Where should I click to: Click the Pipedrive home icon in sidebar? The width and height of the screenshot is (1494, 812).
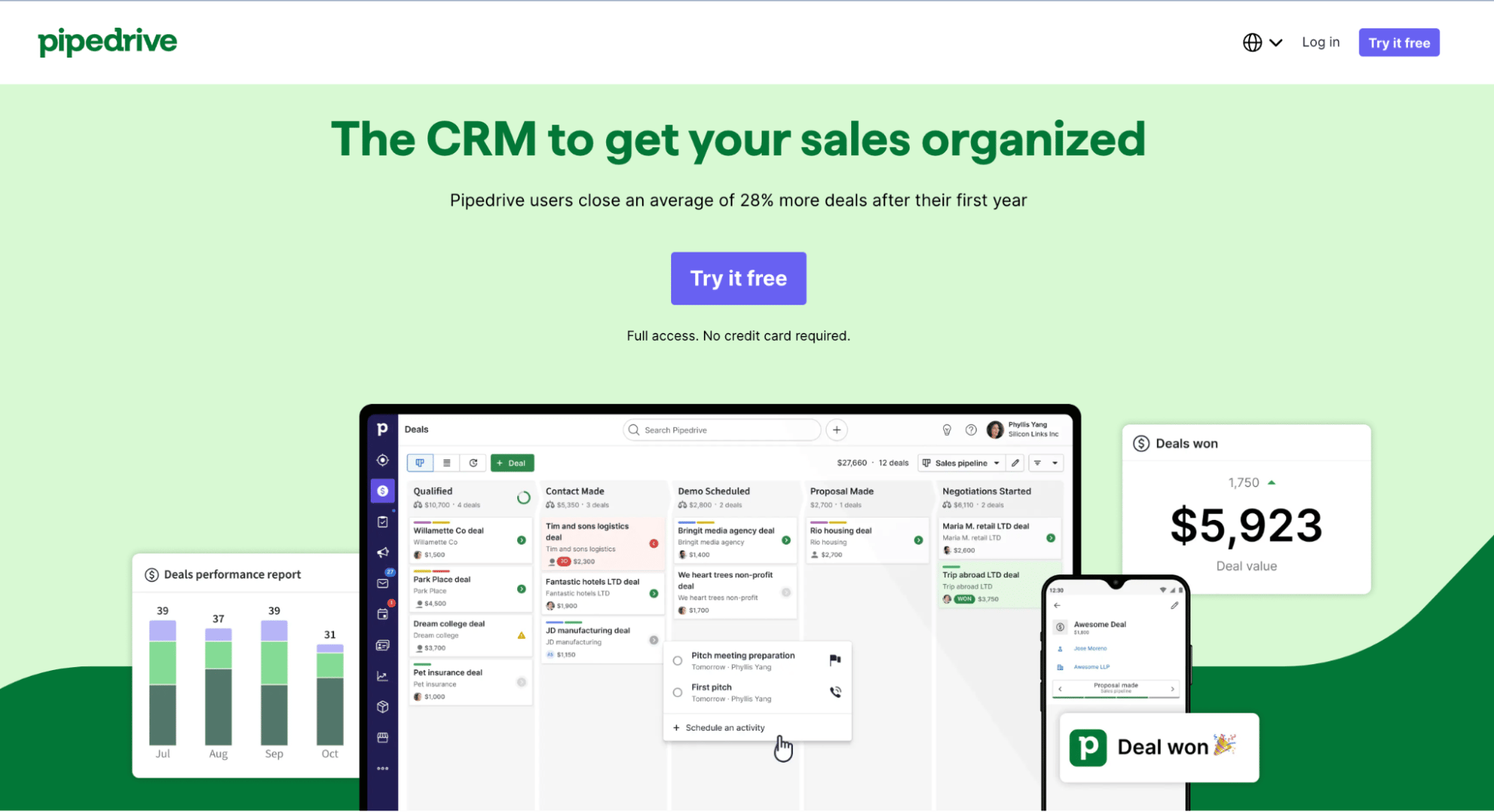384,429
